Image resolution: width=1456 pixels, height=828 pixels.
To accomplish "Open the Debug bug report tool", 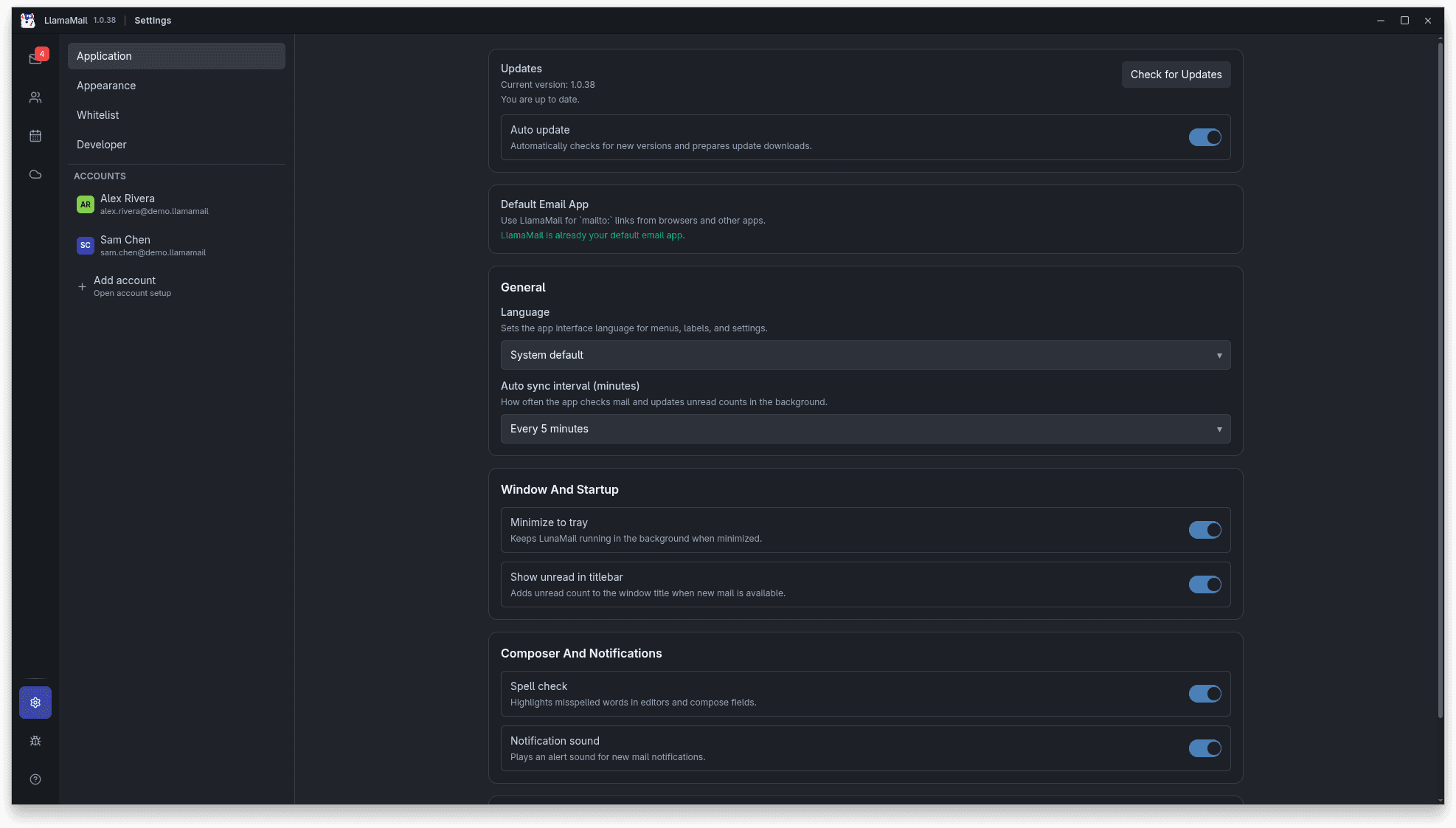I will coord(35,740).
